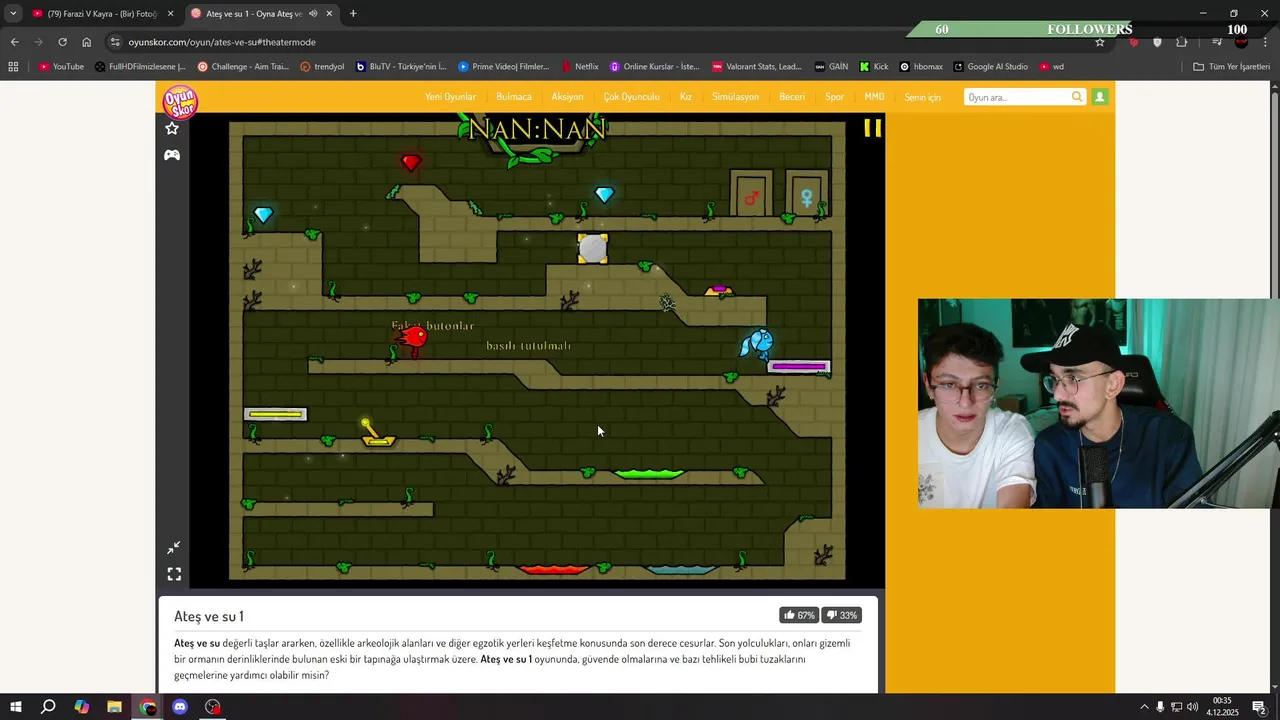Image resolution: width=1280 pixels, height=720 pixels.
Task: Open Challenge - Aim Trainer bookmark
Action: click(244, 67)
